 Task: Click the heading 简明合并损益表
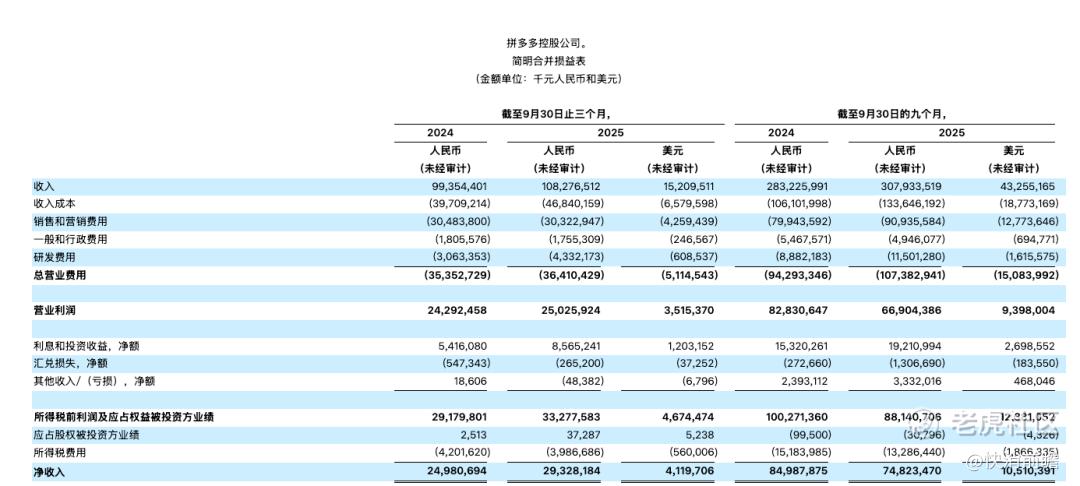pyautogui.click(x=549, y=61)
